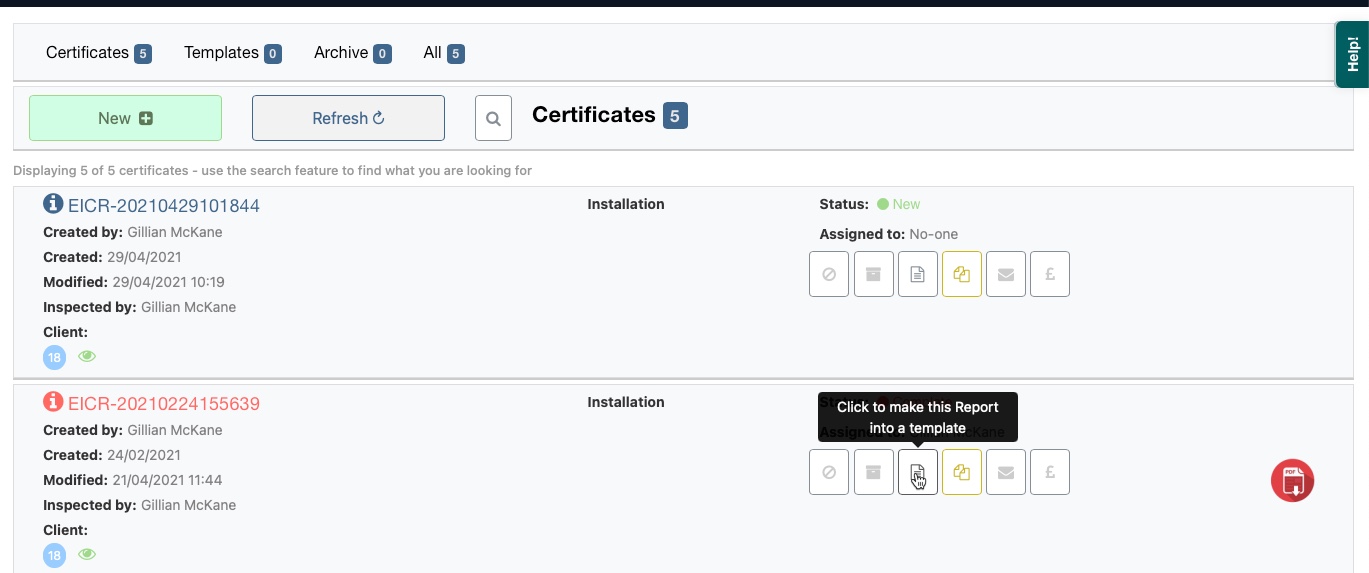
Task: Make EICR-20210224155639 report into a template
Action: point(918,472)
